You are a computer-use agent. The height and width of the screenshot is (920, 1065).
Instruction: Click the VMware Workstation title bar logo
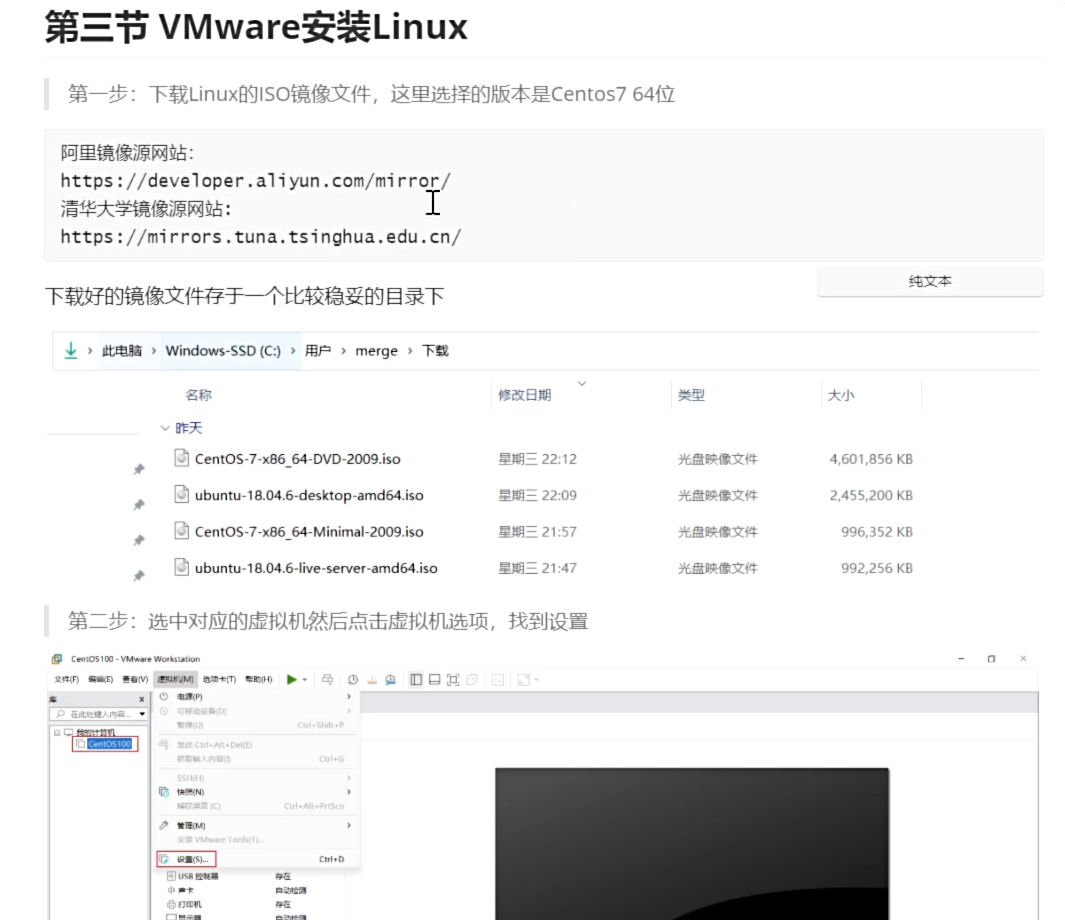coord(57,659)
